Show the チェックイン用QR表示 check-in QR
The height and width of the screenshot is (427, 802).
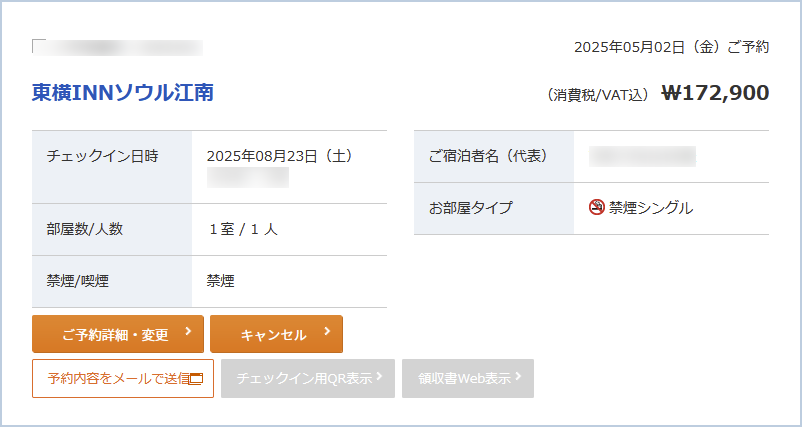click(308, 378)
